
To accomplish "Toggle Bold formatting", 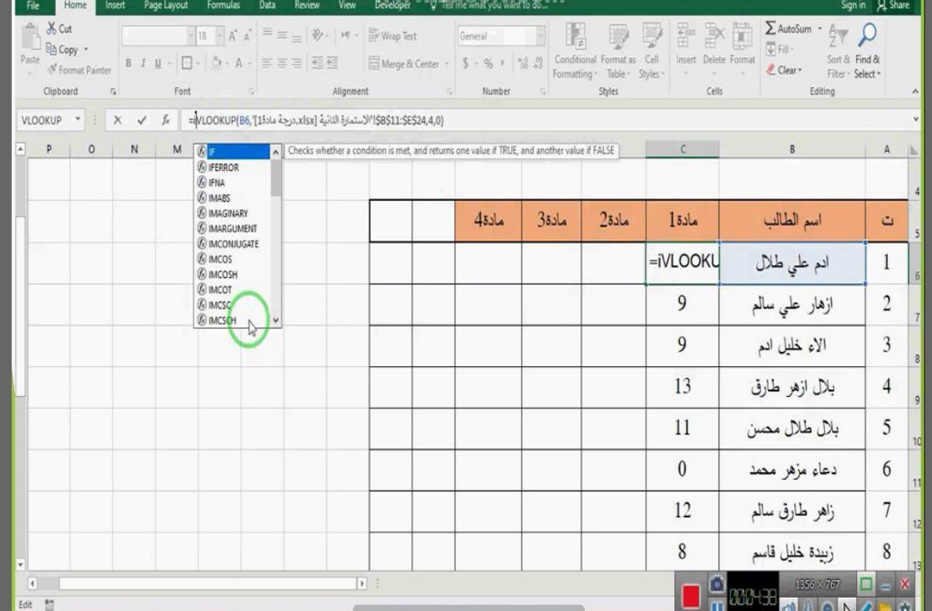I will coord(129,64).
